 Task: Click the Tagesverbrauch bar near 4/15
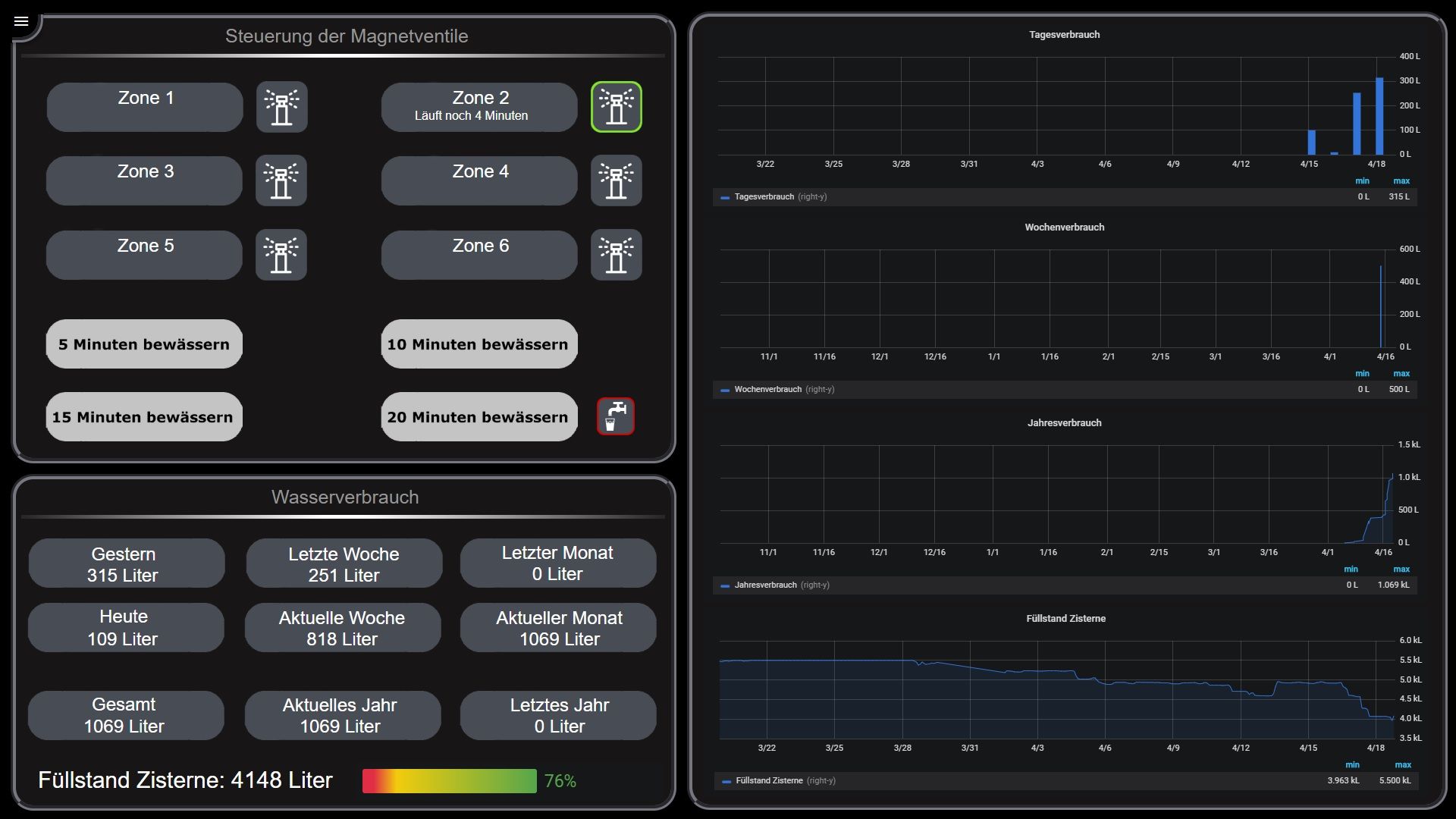pyautogui.click(x=1312, y=143)
